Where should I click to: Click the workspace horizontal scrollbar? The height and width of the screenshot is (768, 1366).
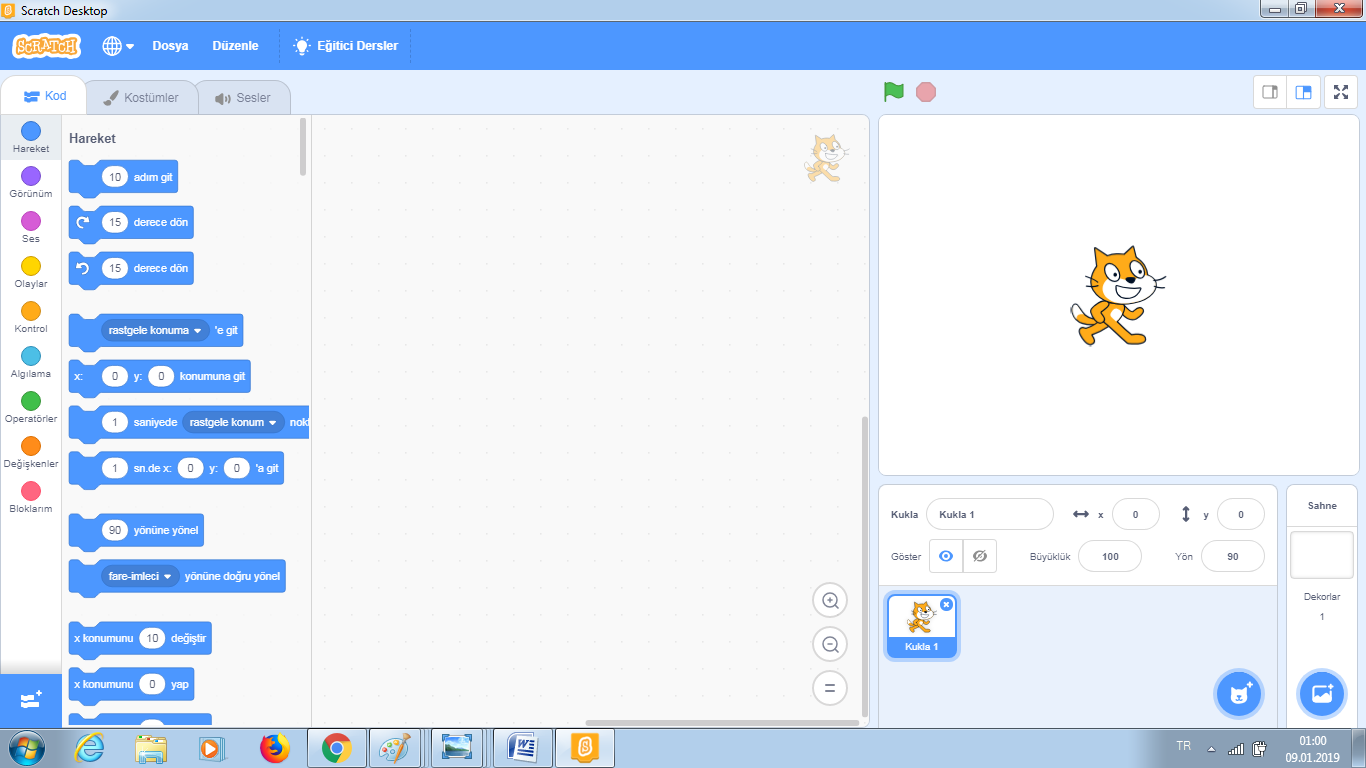click(x=722, y=722)
